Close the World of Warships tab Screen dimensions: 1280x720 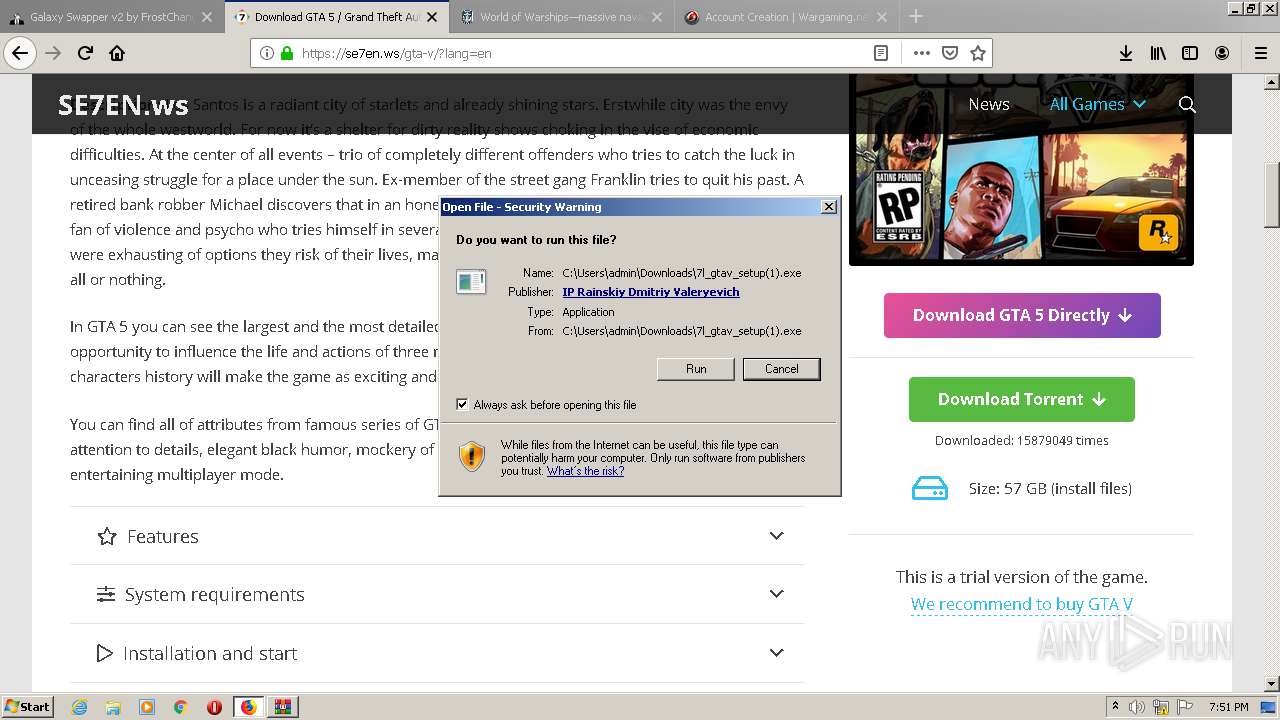(x=659, y=17)
